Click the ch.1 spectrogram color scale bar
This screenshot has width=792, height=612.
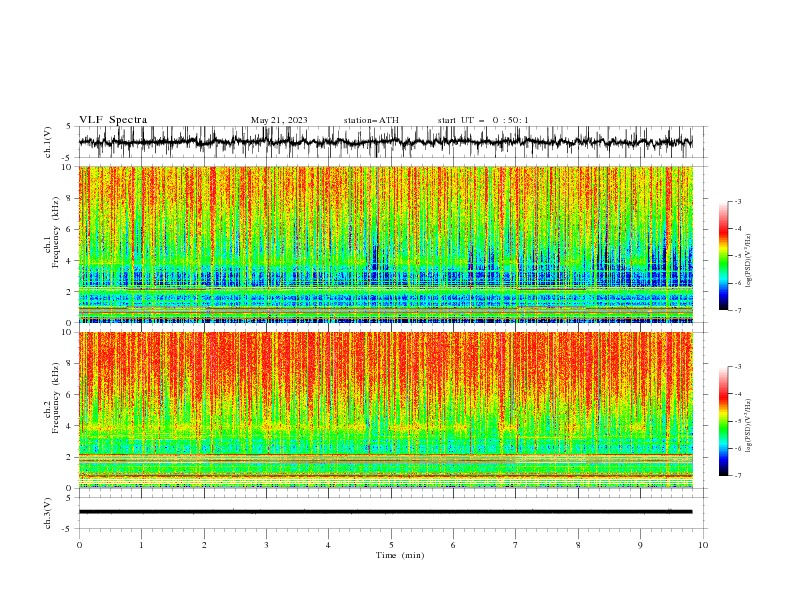point(723,256)
